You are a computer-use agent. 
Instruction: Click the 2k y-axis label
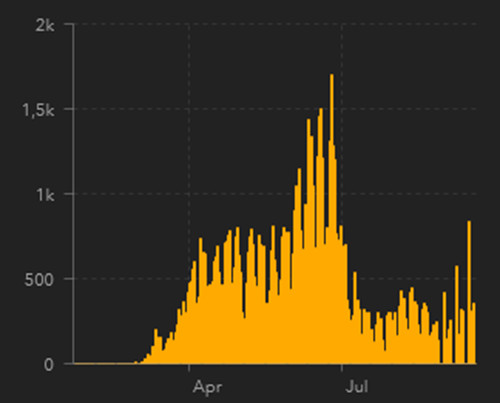[44, 25]
